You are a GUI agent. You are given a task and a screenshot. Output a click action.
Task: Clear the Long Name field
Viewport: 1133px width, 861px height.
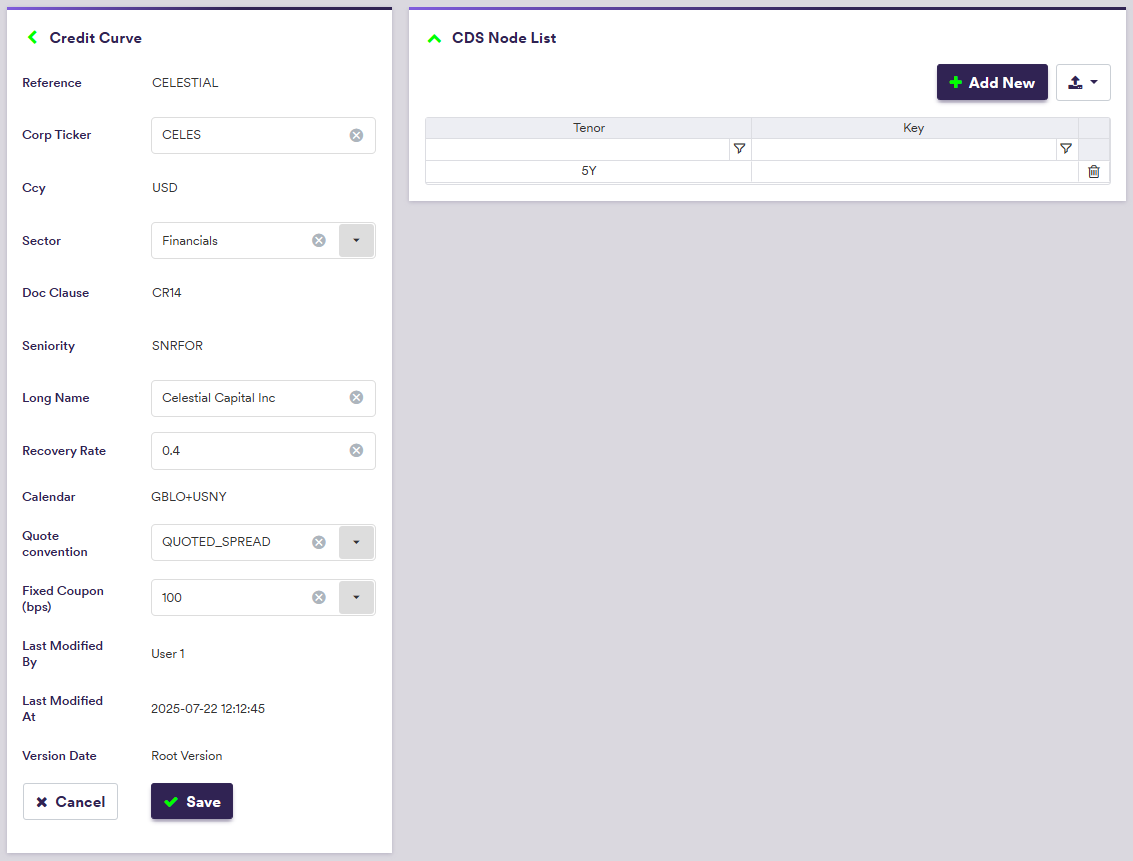(x=356, y=398)
